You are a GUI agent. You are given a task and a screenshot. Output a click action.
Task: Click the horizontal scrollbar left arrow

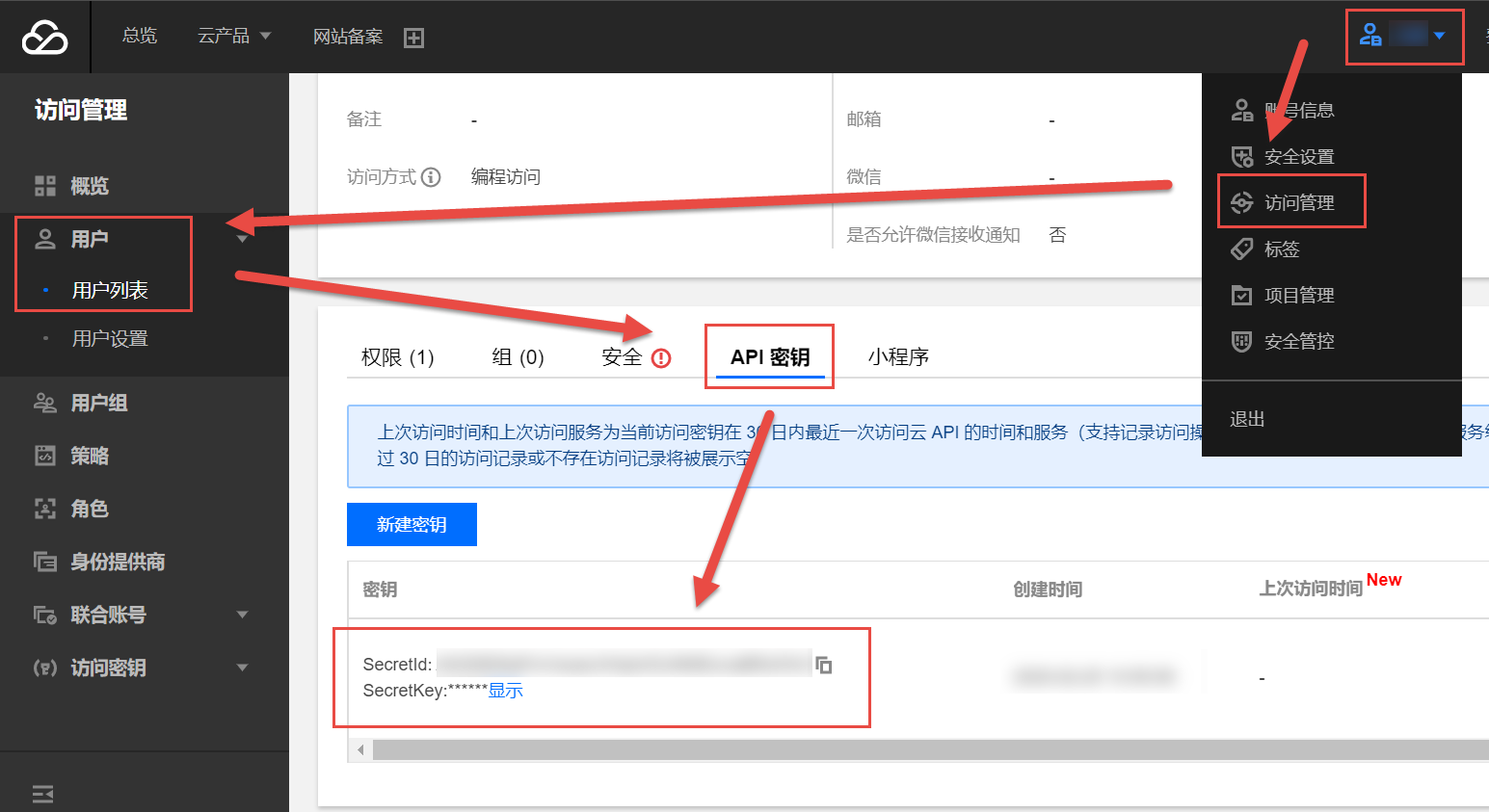(360, 750)
